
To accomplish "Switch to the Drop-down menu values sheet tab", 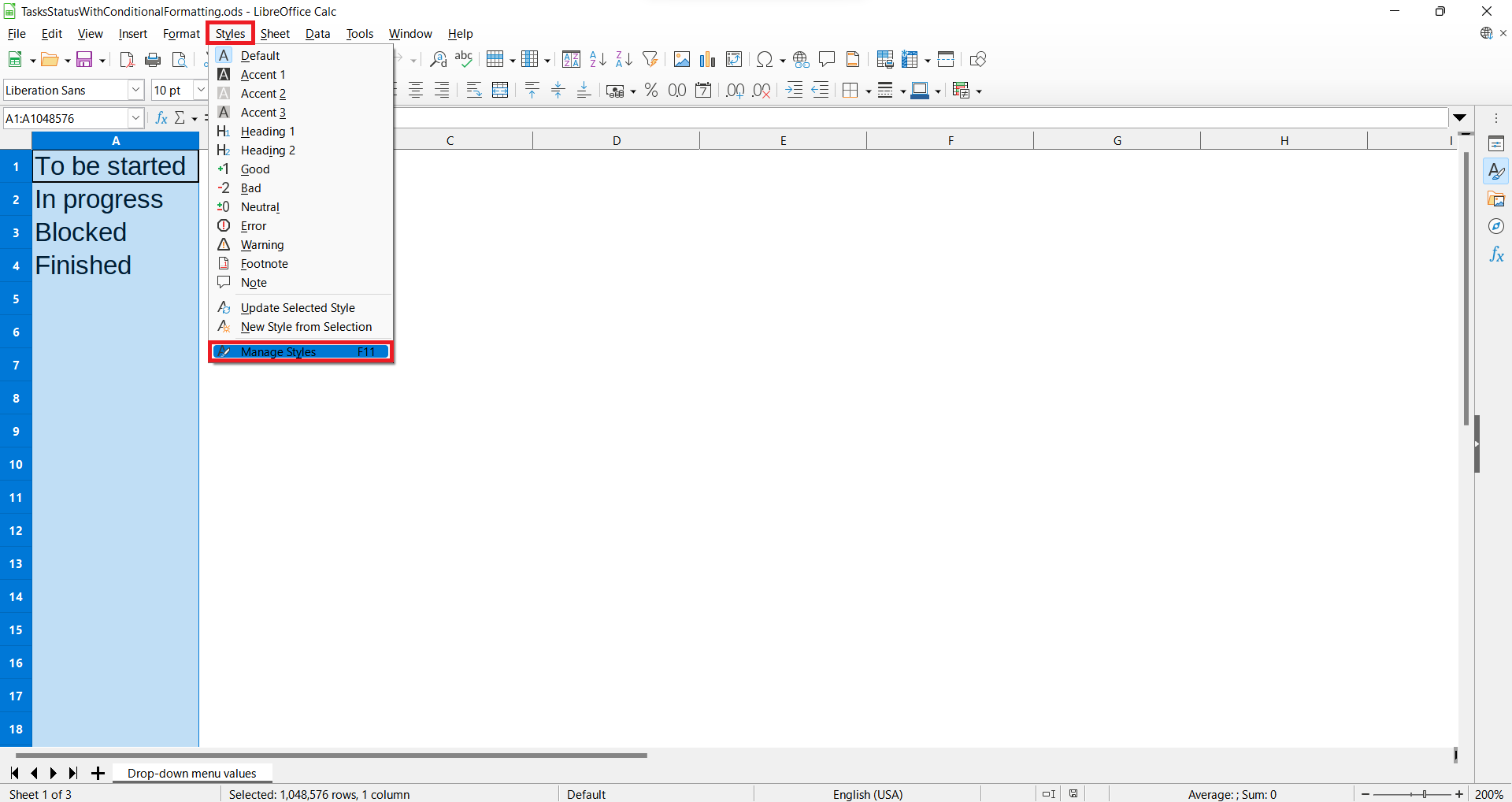I will coord(192,773).
